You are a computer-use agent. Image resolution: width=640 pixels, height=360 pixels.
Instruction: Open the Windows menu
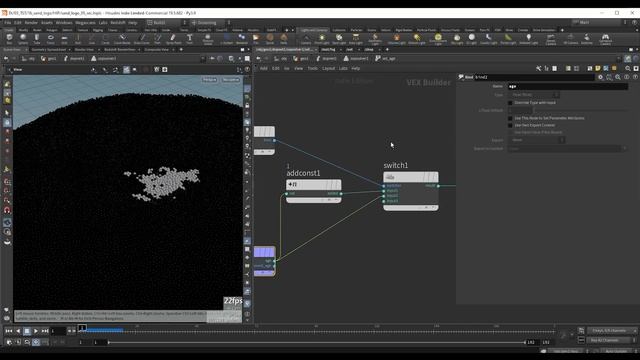click(64, 23)
